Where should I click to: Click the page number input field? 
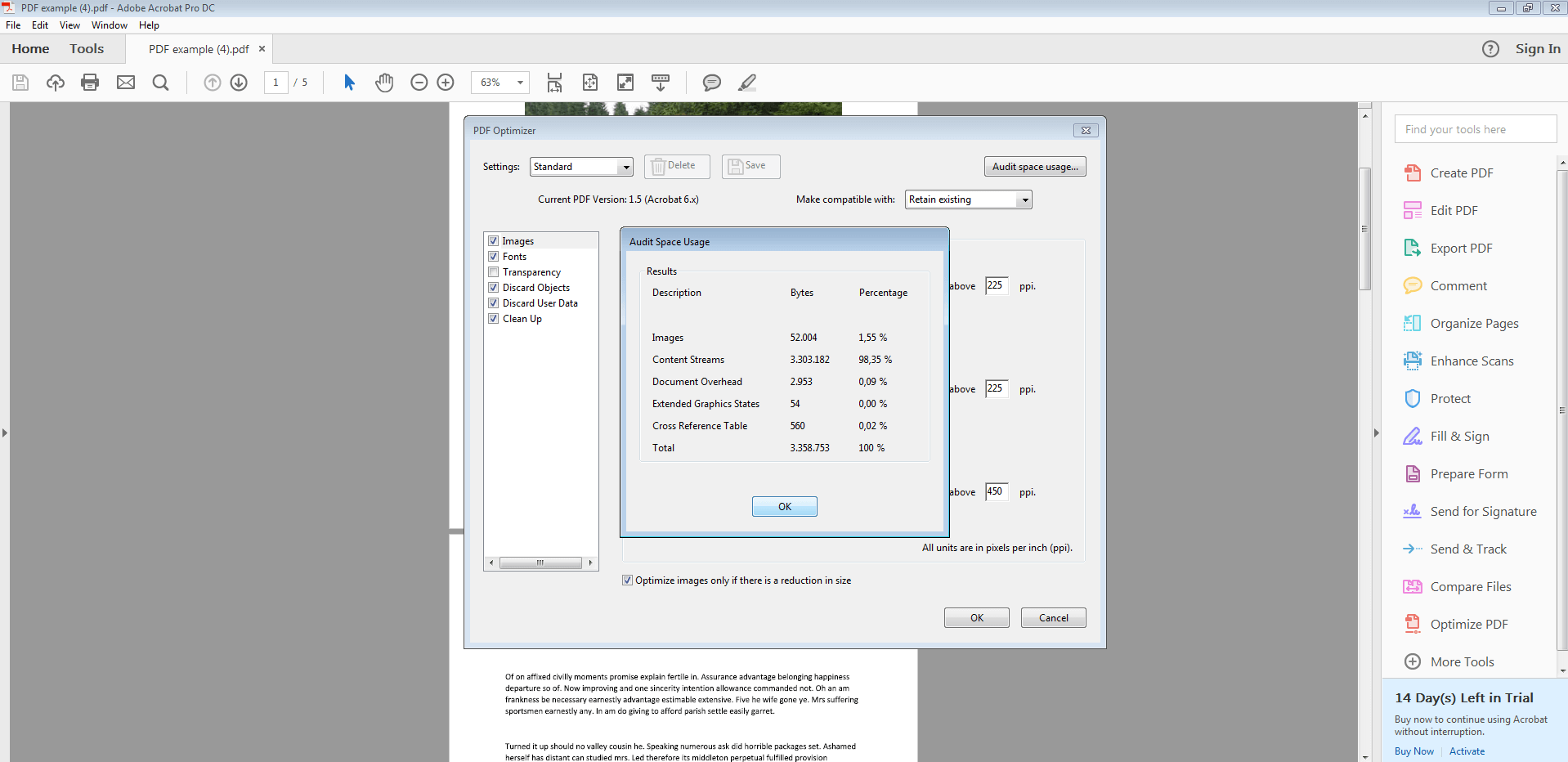(276, 83)
